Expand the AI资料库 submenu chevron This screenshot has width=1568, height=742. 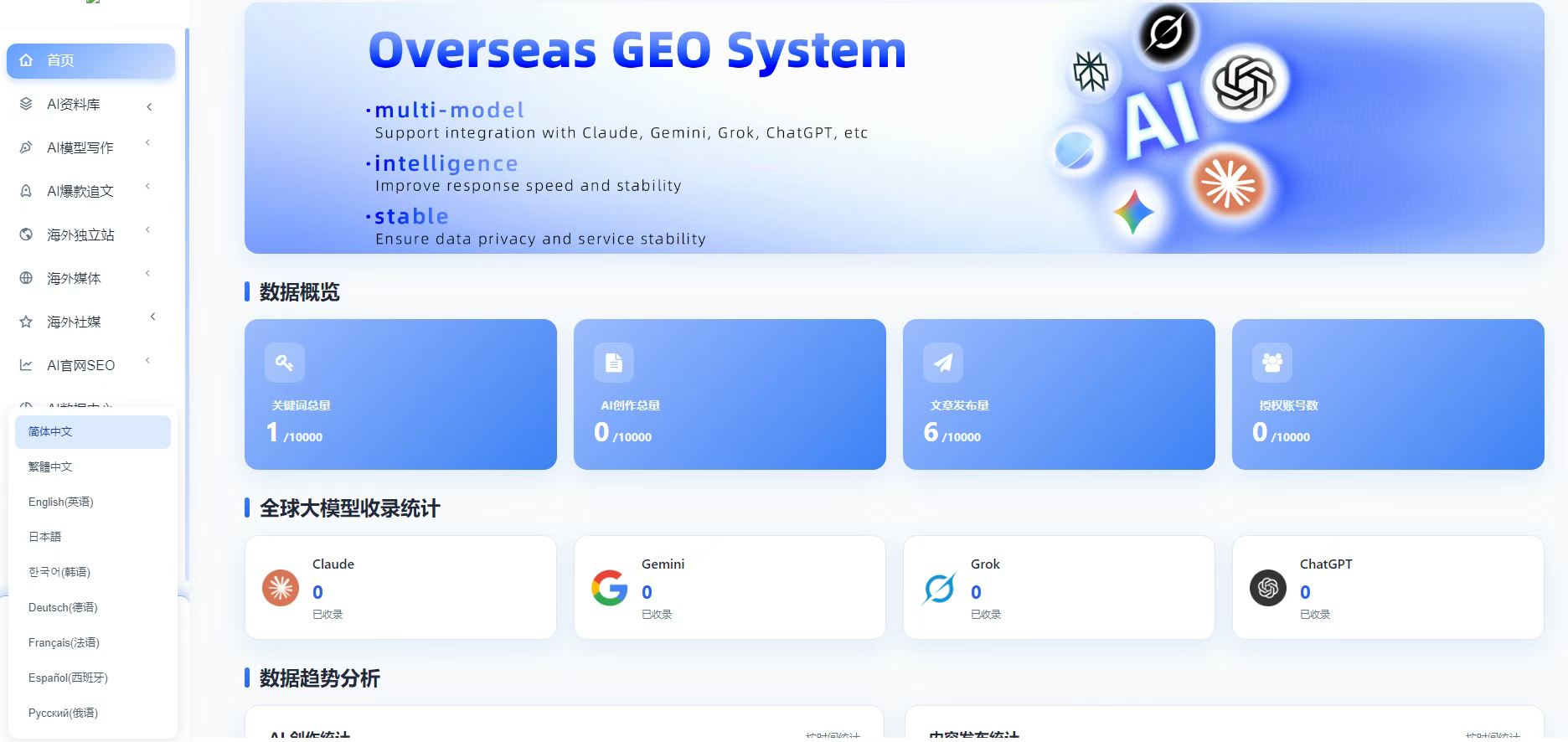click(149, 106)
